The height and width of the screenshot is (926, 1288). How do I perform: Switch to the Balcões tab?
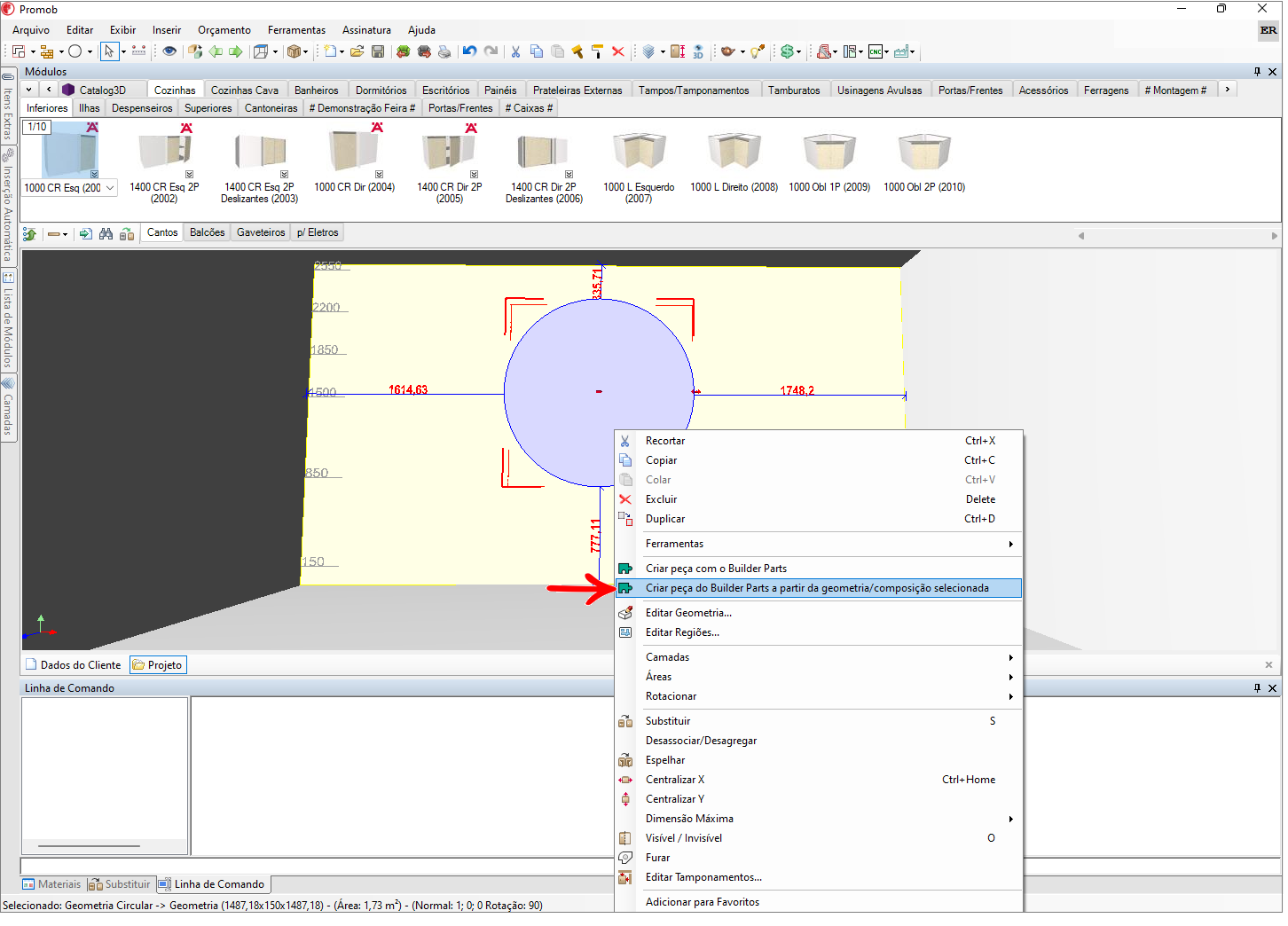coord(207,232)
